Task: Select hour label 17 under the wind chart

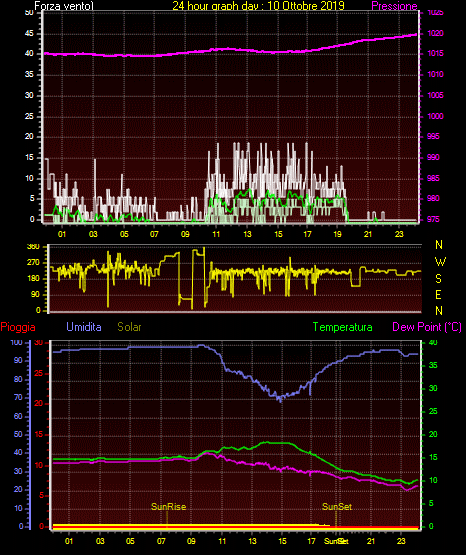Action: pos(307,234)
